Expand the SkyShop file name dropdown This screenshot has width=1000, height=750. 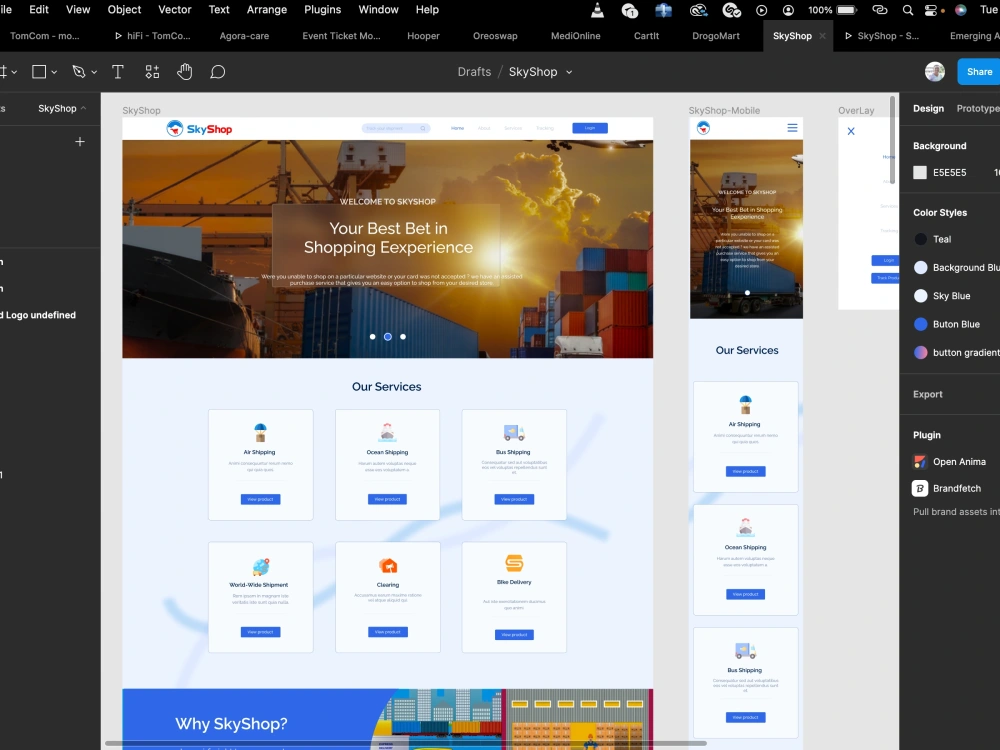click(x=569, y=72)
